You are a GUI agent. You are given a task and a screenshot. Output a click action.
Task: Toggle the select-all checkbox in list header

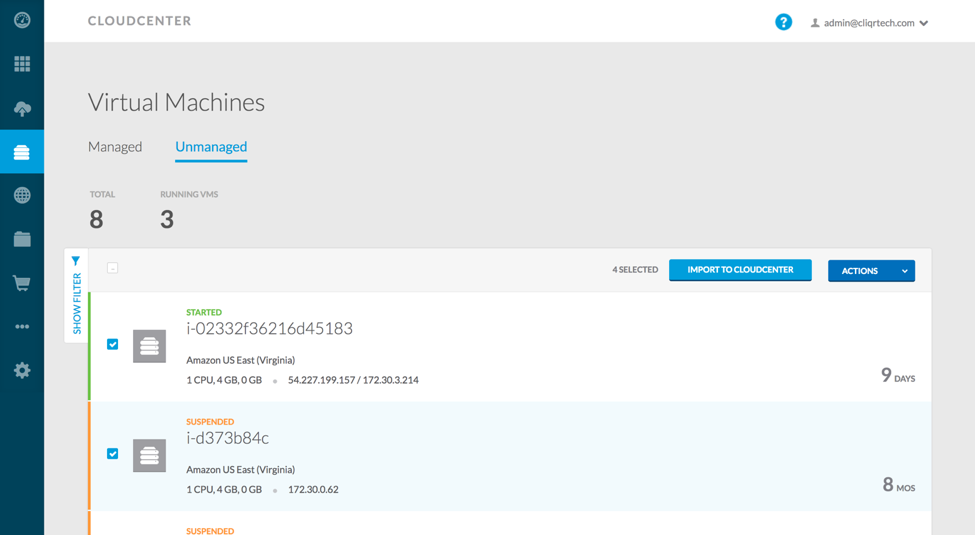coord(113,268)
